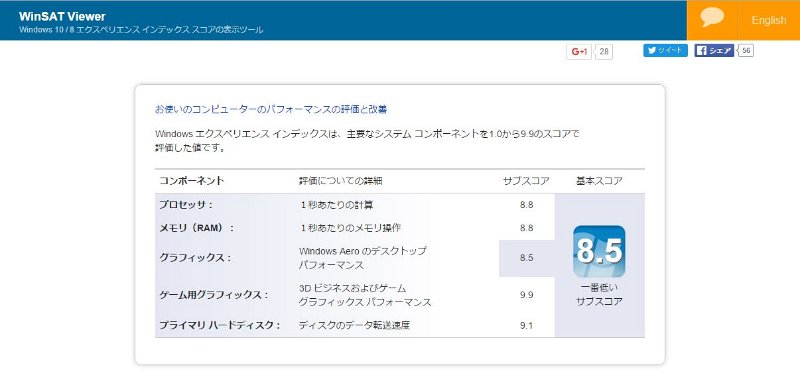800x379 pixels.
Task: Click the 9.9 gaming graphics subscore
Action: pos(527,295)
